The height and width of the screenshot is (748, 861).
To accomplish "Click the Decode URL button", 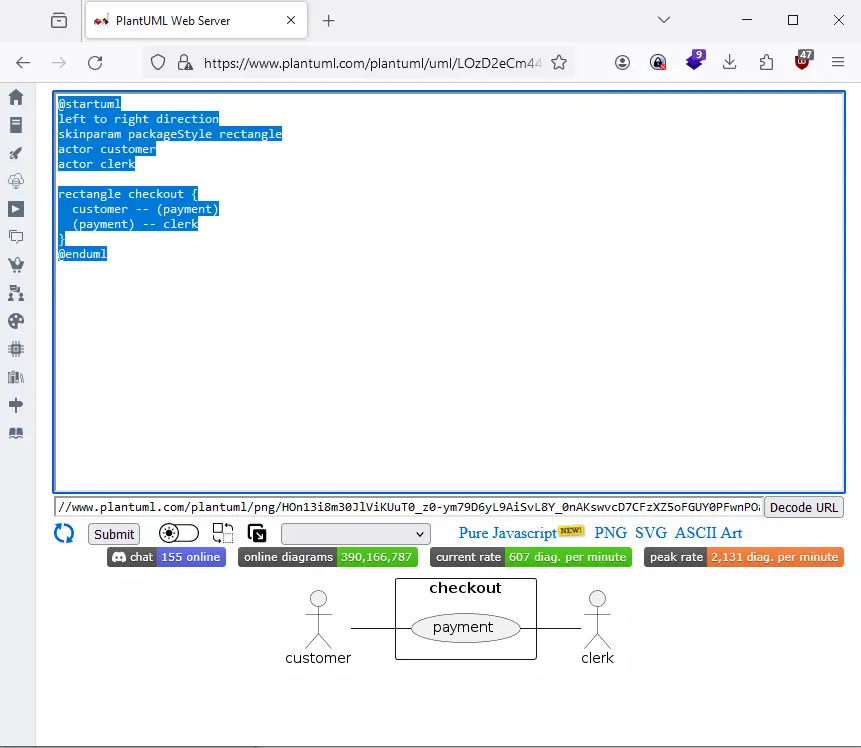I will [803, 507].
